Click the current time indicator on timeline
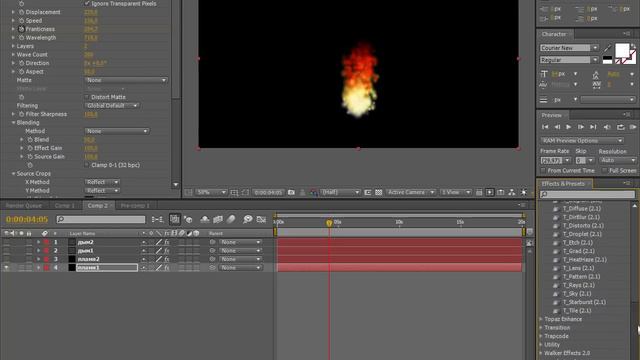The width and height of the screenshot is (640, 360). click(329, 223)
